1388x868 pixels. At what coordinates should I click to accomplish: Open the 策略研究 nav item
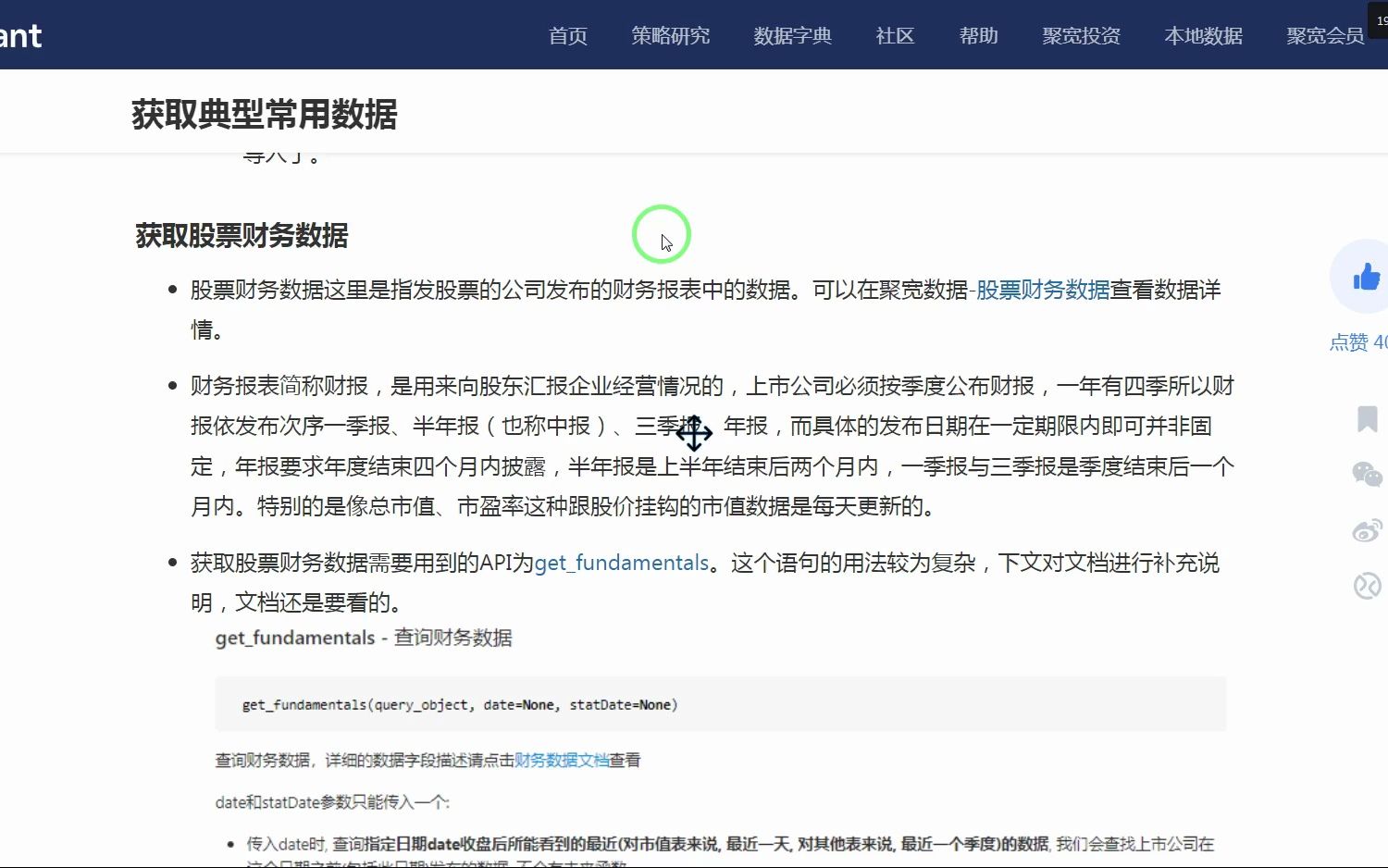click(x=670, y=36)
